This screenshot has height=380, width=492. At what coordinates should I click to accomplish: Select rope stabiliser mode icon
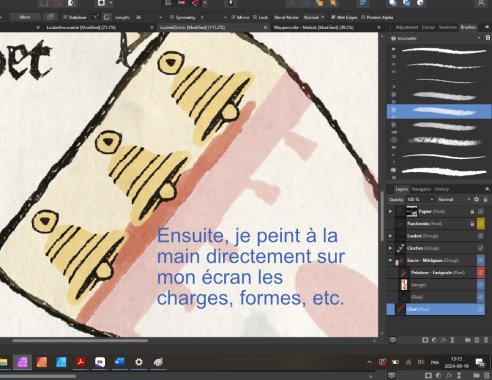[96, 17]
